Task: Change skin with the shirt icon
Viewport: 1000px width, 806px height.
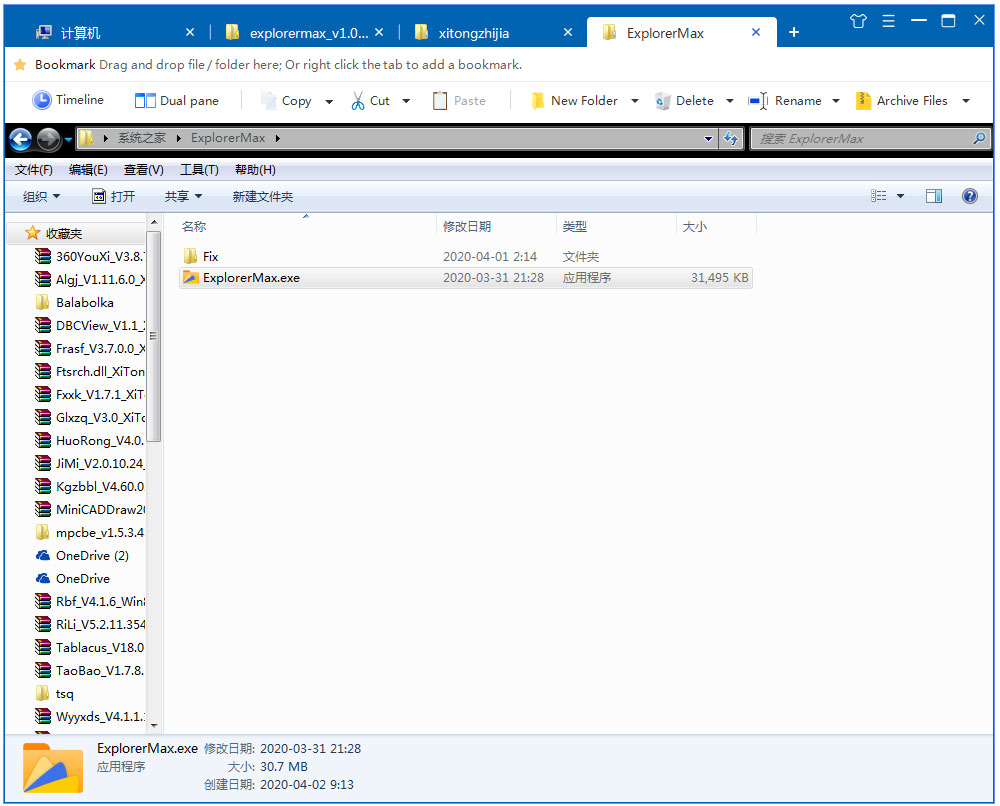Action: click(857, 19)
